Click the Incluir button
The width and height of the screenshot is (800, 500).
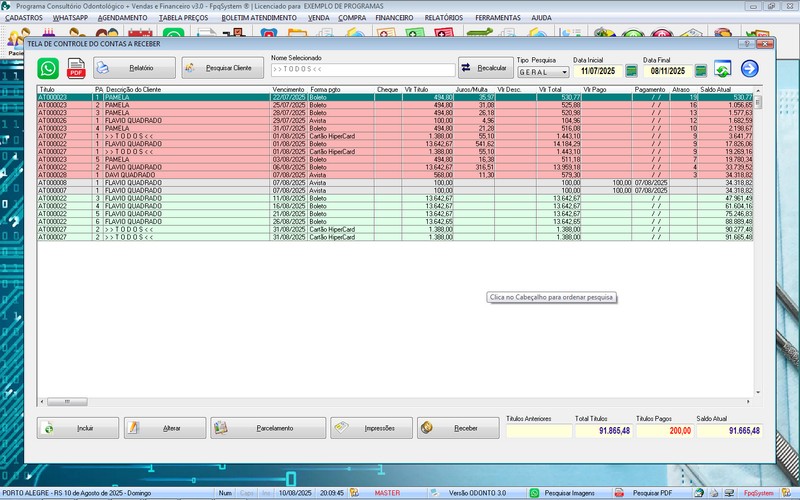pos(78,428)
